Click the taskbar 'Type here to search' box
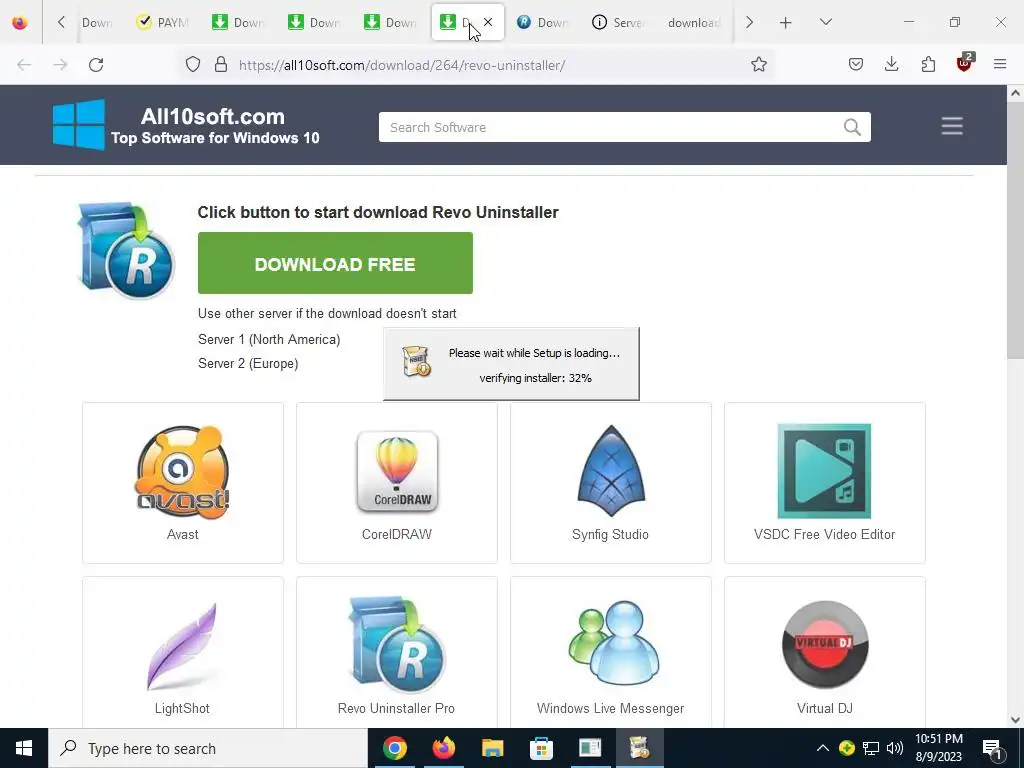 click(x=208, y=748)
